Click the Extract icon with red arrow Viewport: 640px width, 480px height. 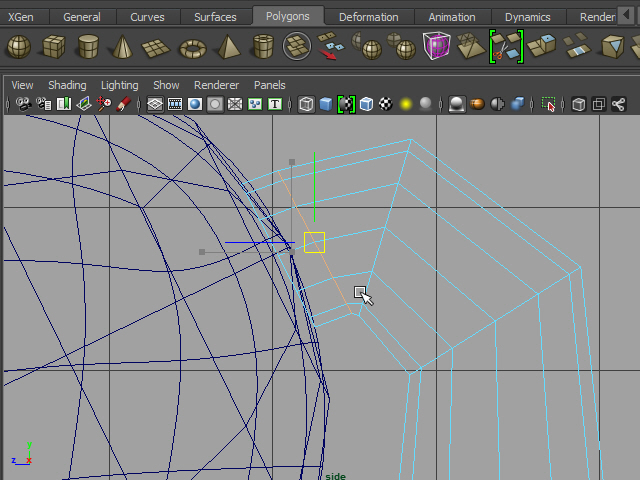[331, 46]
